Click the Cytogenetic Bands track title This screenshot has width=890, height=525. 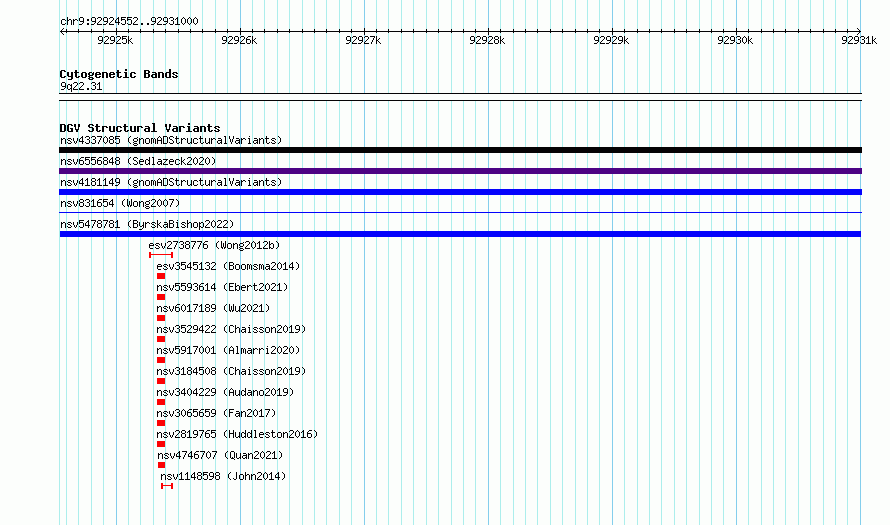[x=119, y=74]
